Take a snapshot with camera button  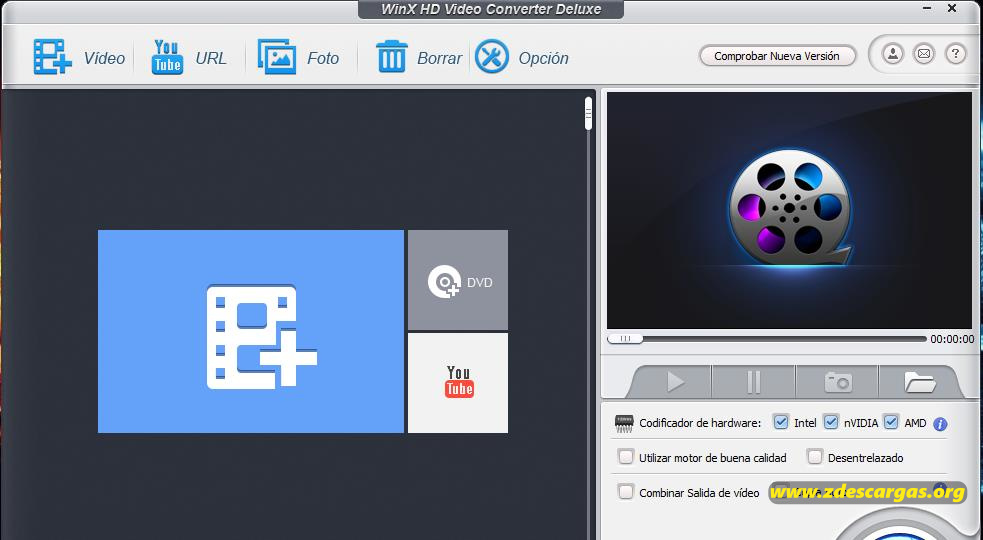838,381
